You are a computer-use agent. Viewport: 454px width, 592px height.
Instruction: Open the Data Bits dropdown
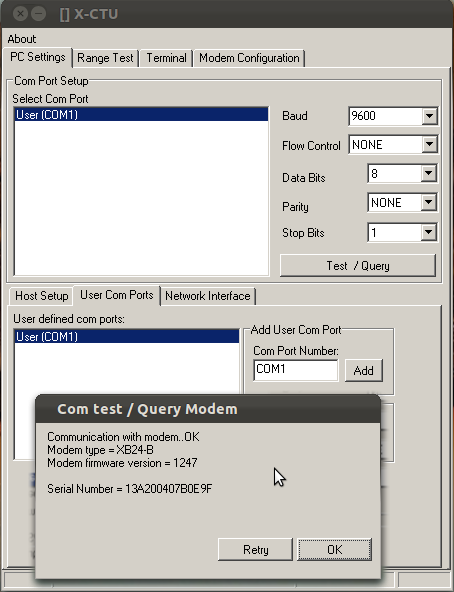(x=428, y=173)
